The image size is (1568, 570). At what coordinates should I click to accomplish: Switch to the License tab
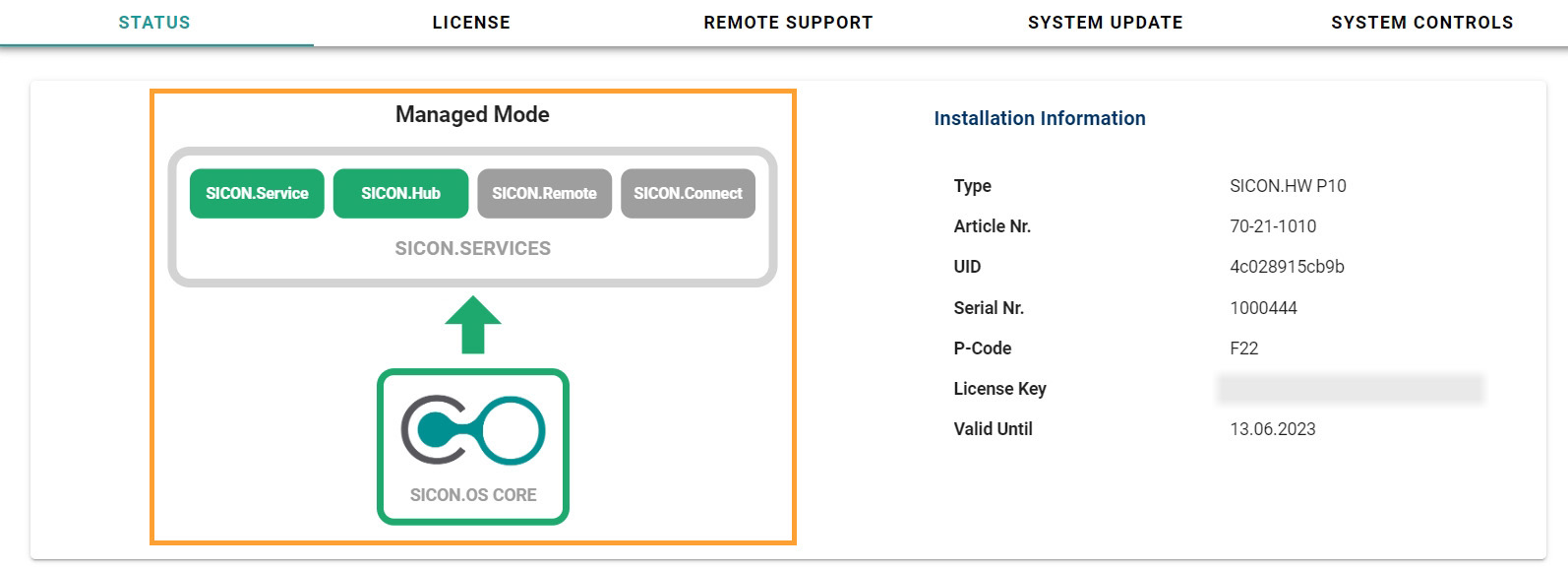[471, 23]
